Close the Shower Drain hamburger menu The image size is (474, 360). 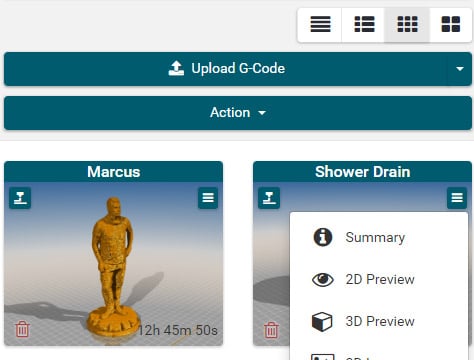457,198
